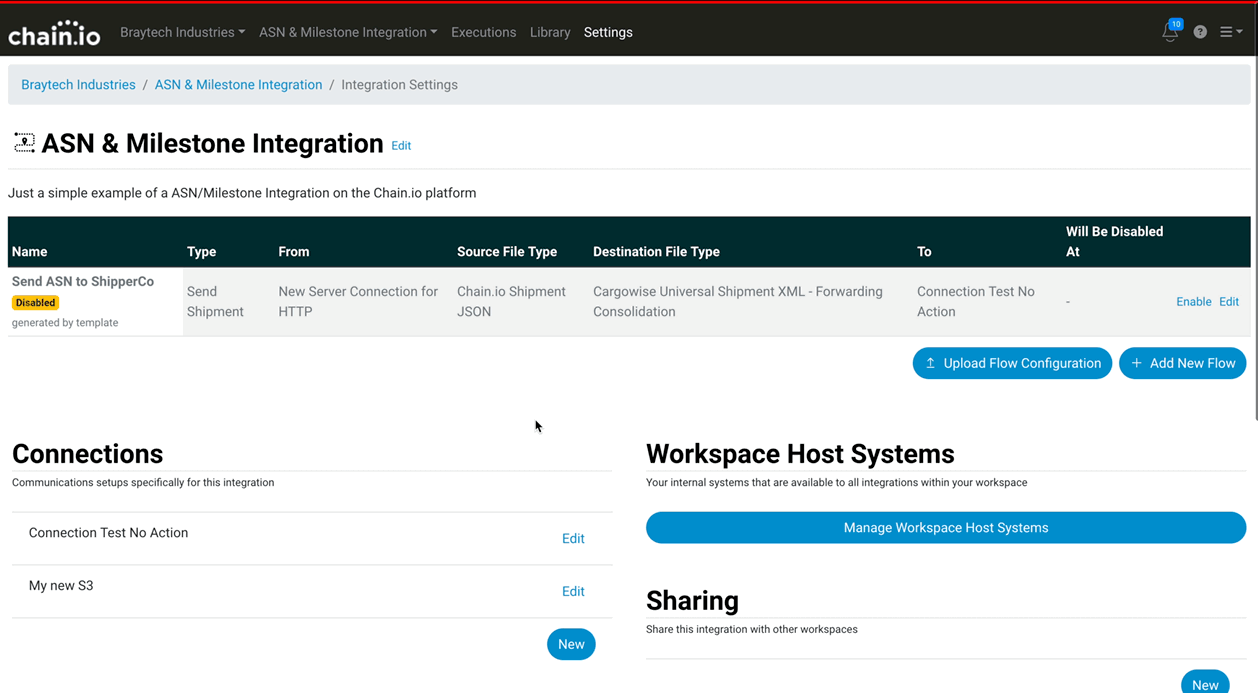
Task: Click the Connection Test No Action table cell
Action: click(976, 302)
